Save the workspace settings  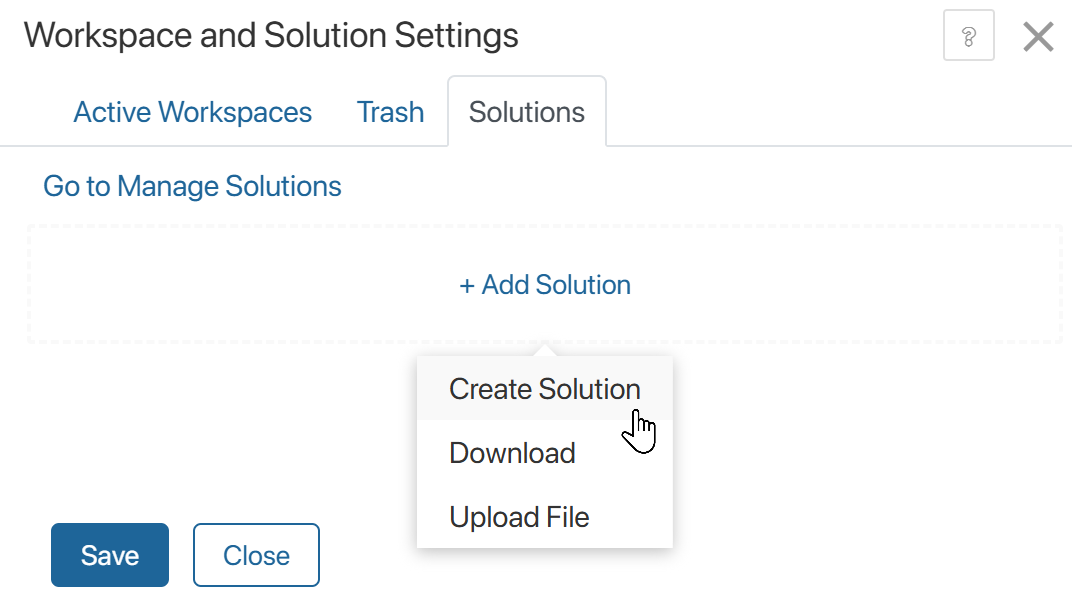pyautogui.click(x=109, y=554)
